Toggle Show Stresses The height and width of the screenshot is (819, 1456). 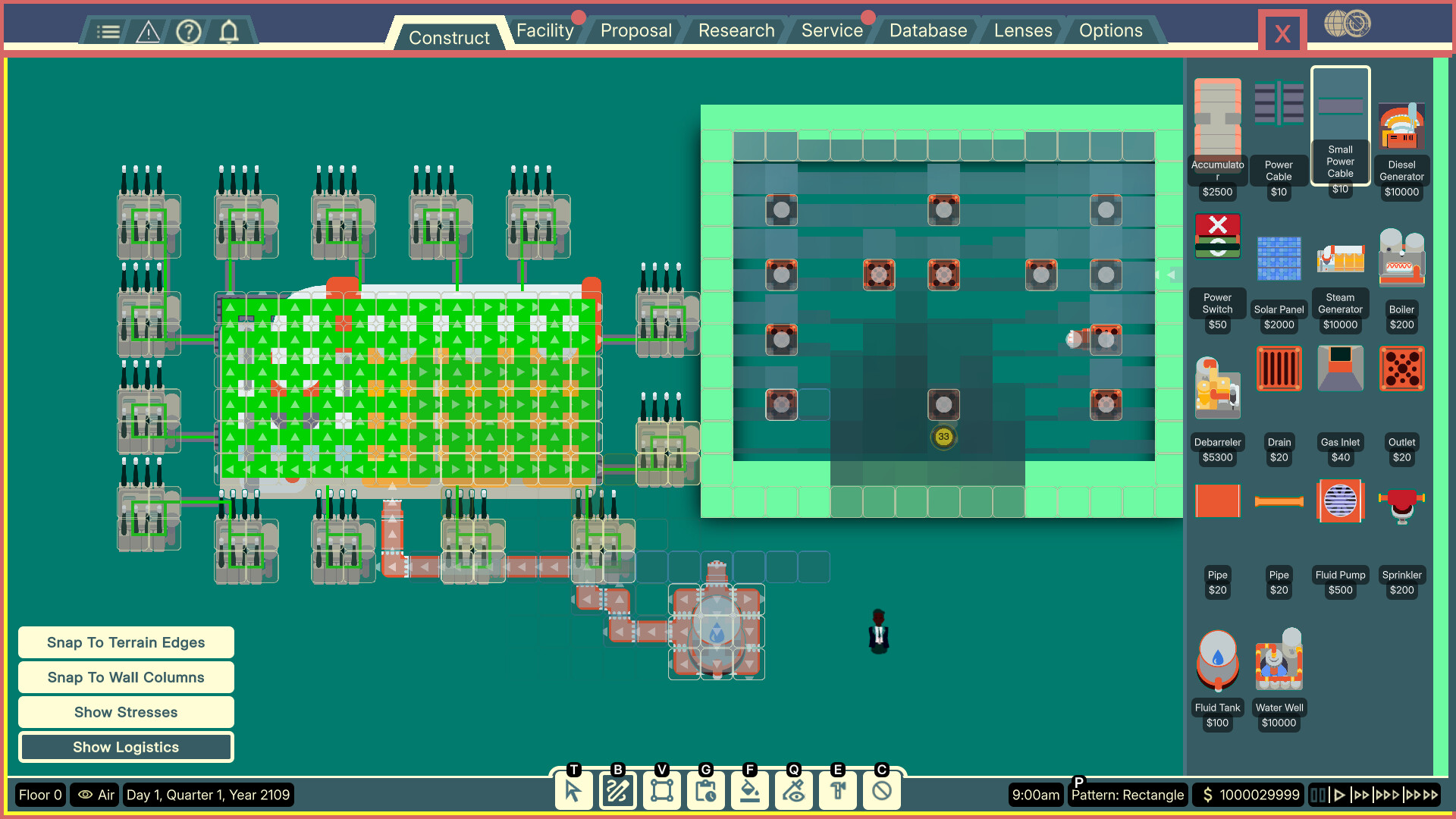coord(126,712)
